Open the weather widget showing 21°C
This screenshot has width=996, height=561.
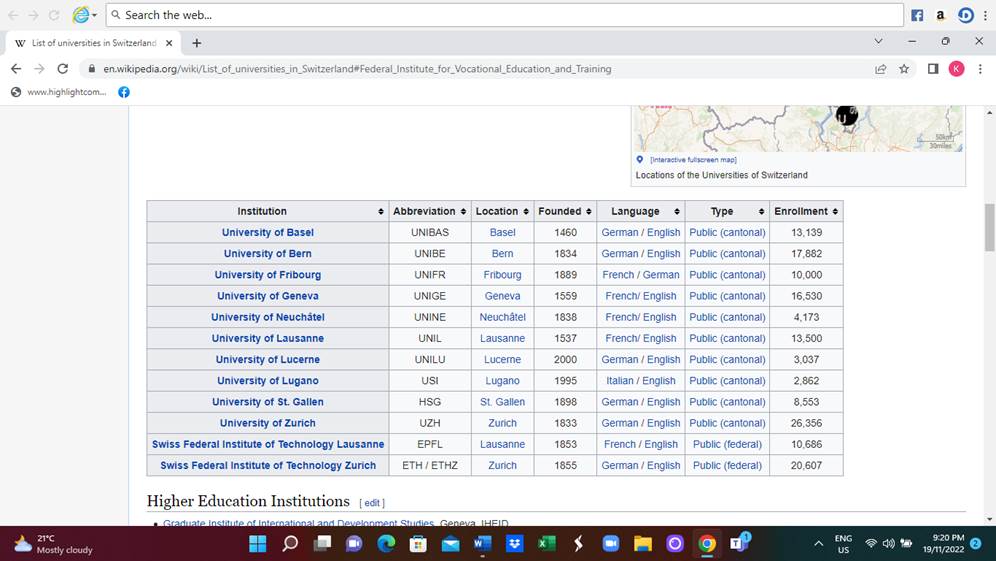[x=54, y=544]
